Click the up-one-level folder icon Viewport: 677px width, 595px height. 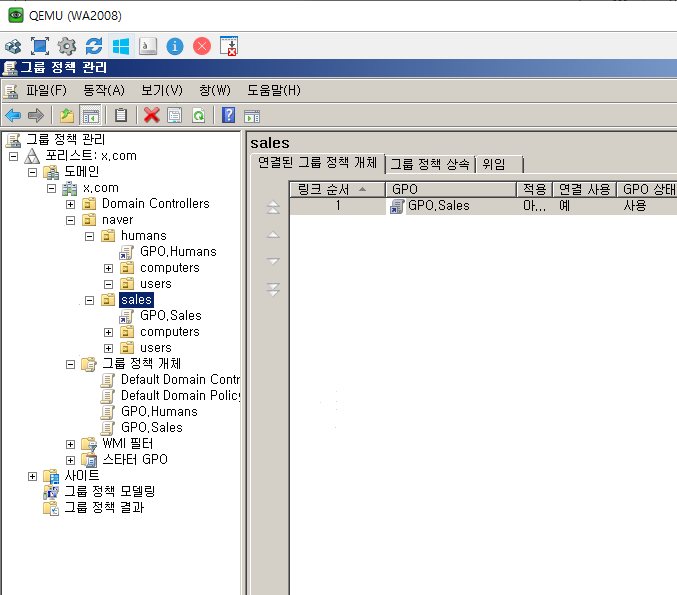click(x=67, y=115)
